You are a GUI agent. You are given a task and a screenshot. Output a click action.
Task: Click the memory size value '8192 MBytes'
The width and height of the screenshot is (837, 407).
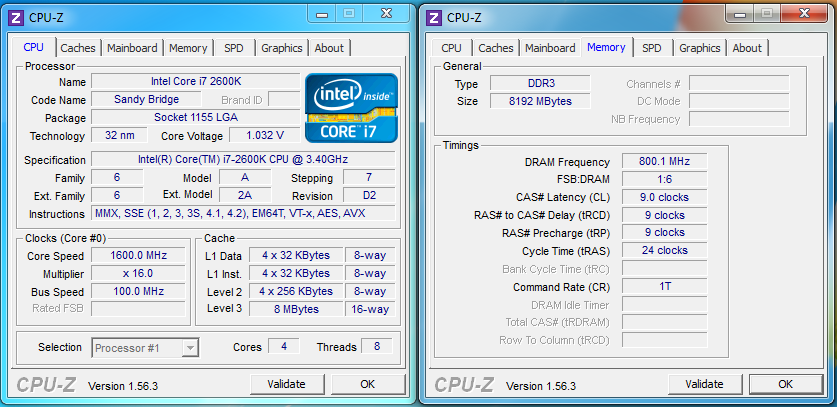540,101
